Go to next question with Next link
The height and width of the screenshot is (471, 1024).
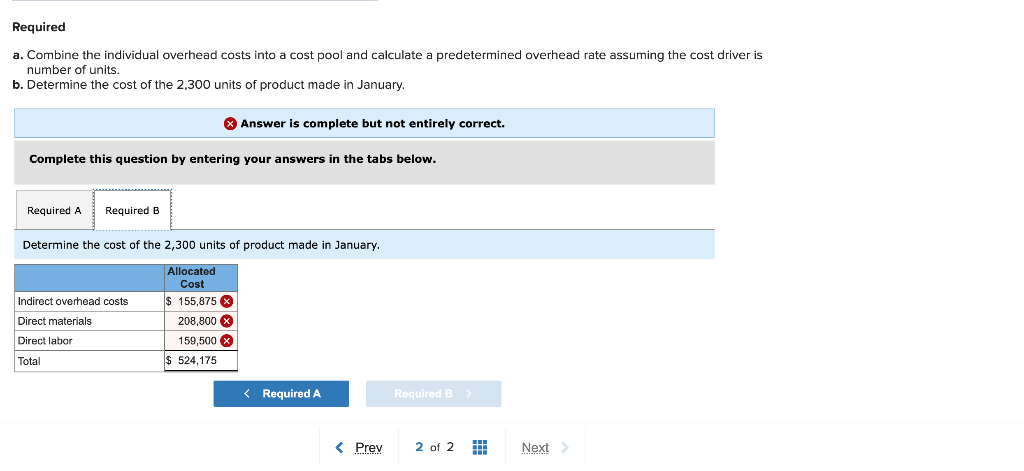point(535,447)
